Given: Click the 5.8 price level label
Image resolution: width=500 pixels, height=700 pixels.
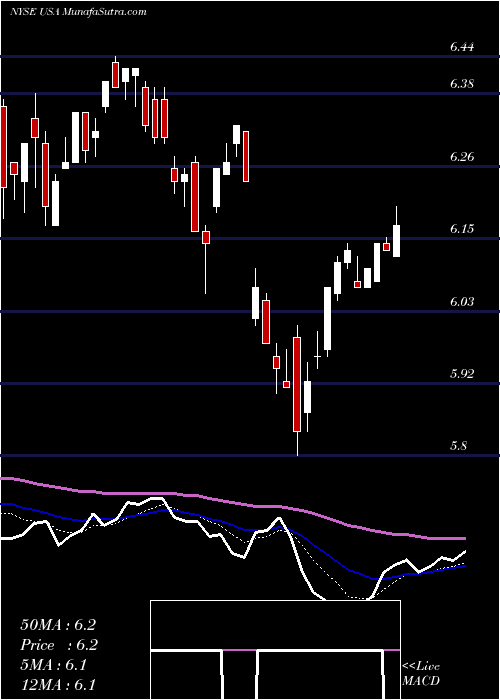Looking at the screenshot, I should pos(458,446).
